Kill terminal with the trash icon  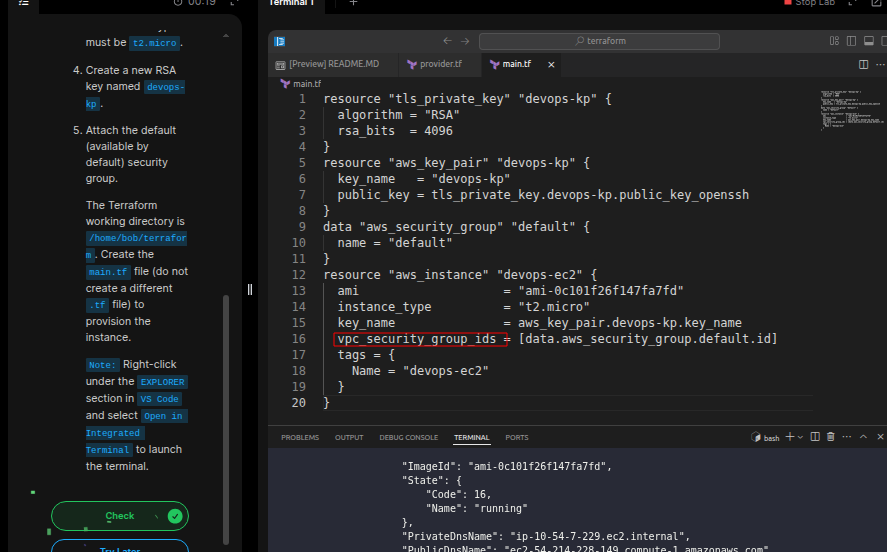click(x=830, y=437)
